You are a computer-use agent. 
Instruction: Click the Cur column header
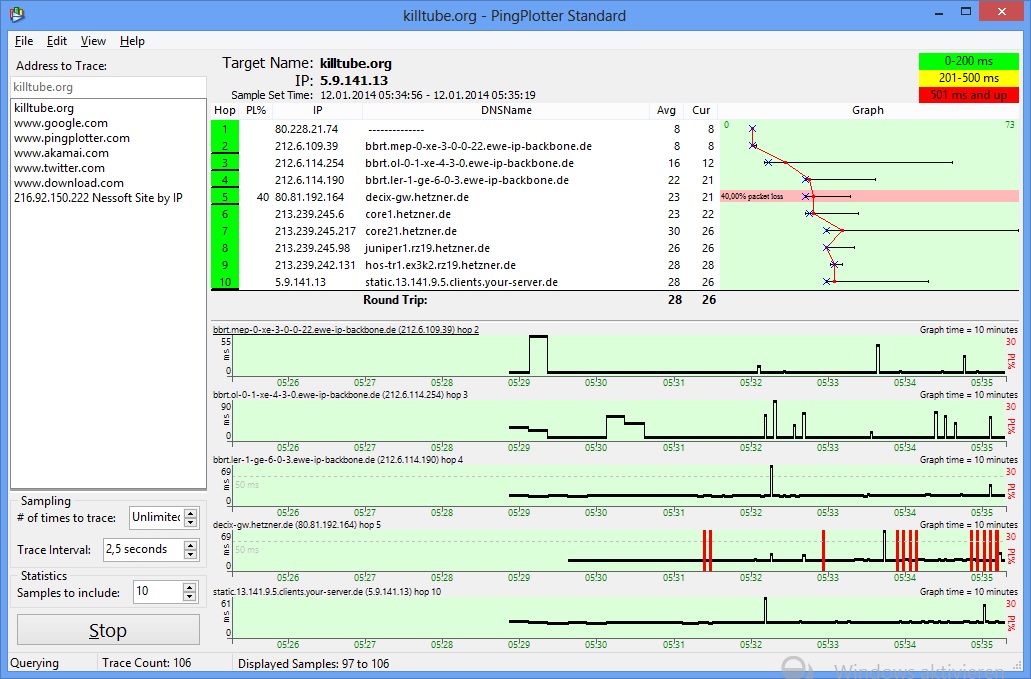[701, 110]
